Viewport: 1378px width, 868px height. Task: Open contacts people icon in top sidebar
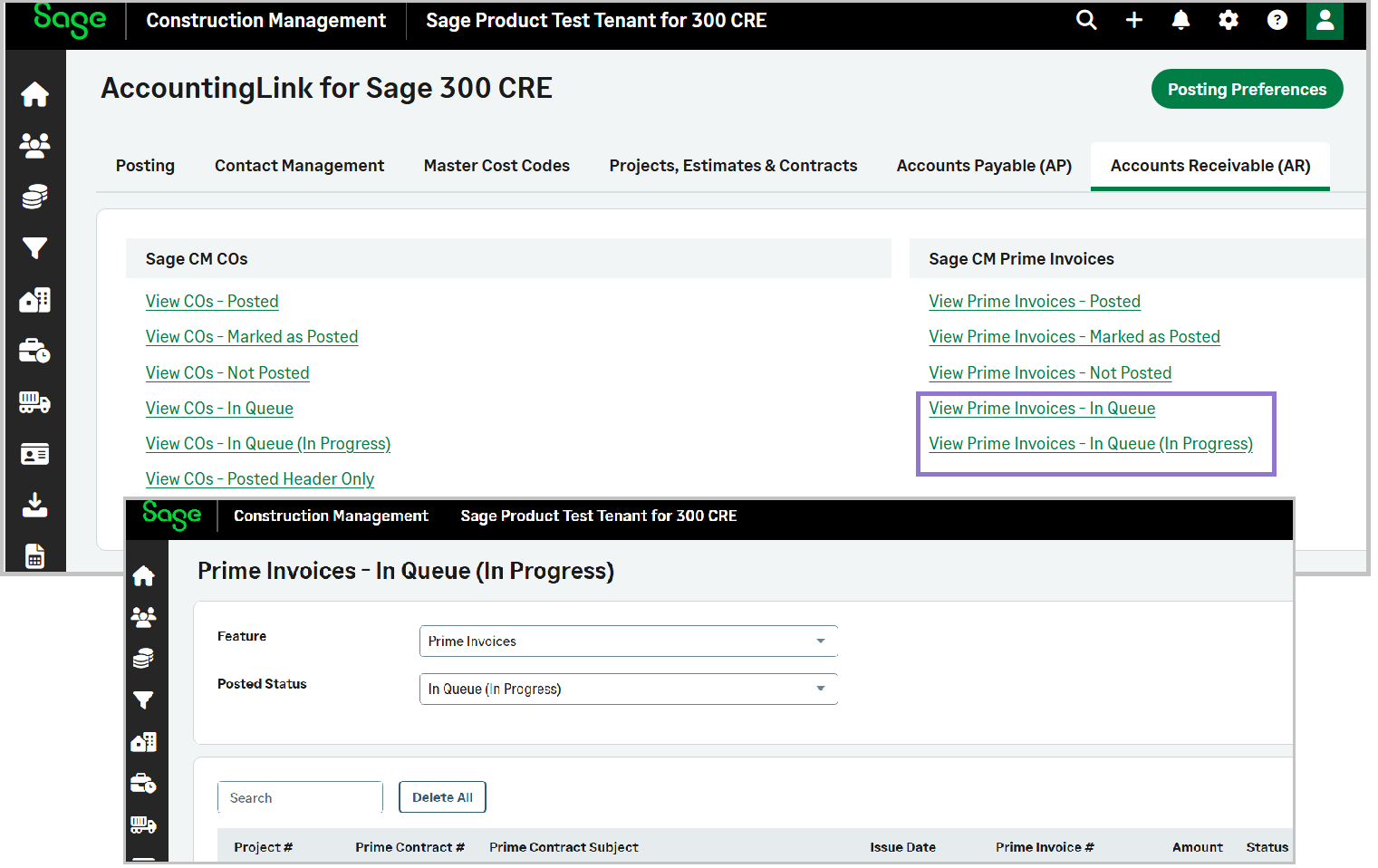click(35, 145)
